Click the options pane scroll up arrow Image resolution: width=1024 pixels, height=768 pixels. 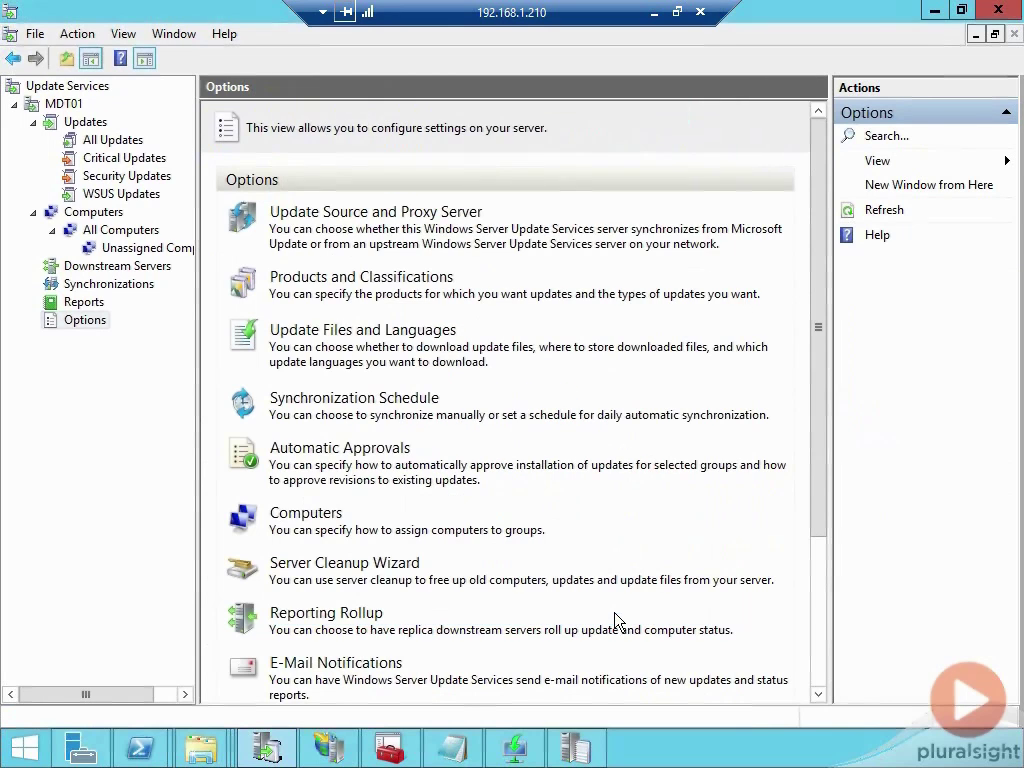[x=818, y=111]
